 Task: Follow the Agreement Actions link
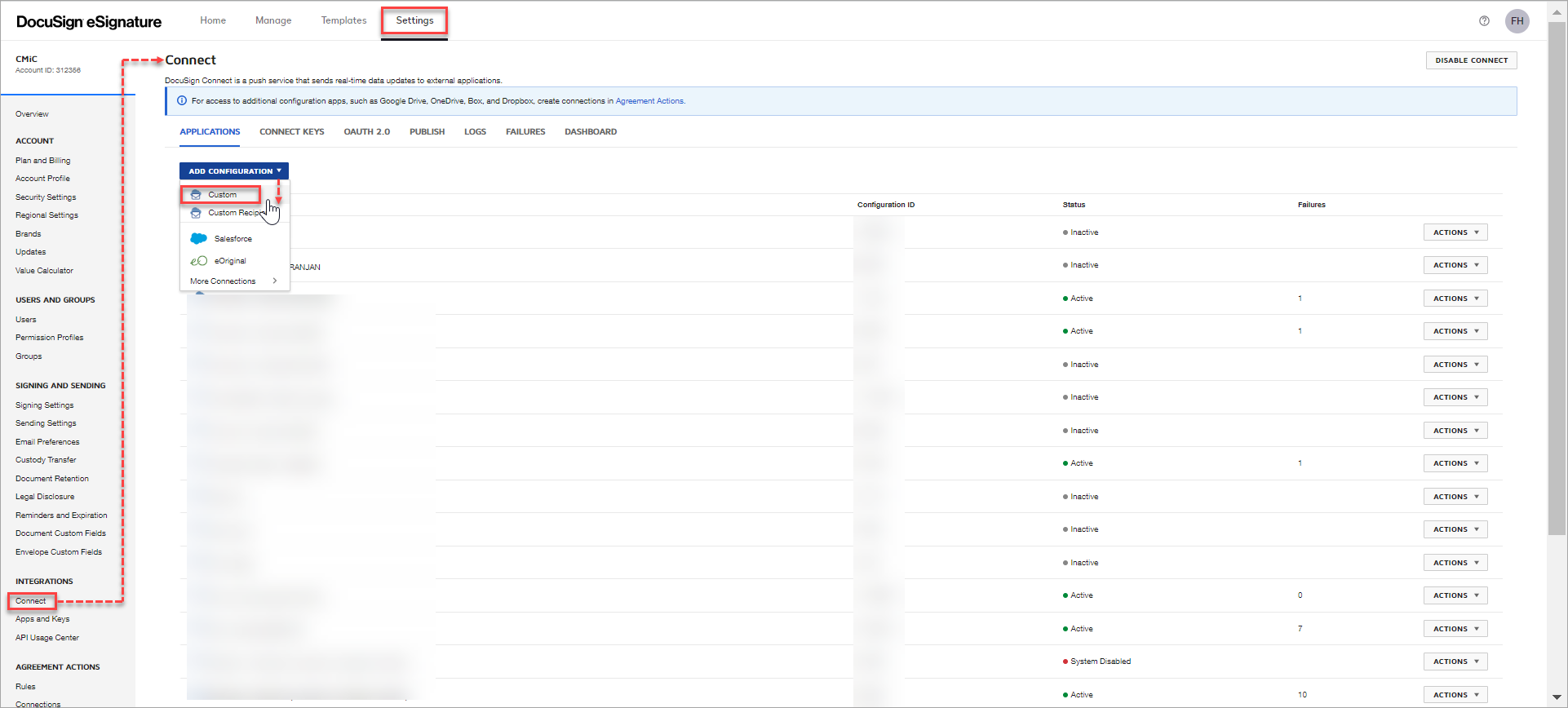649,101
